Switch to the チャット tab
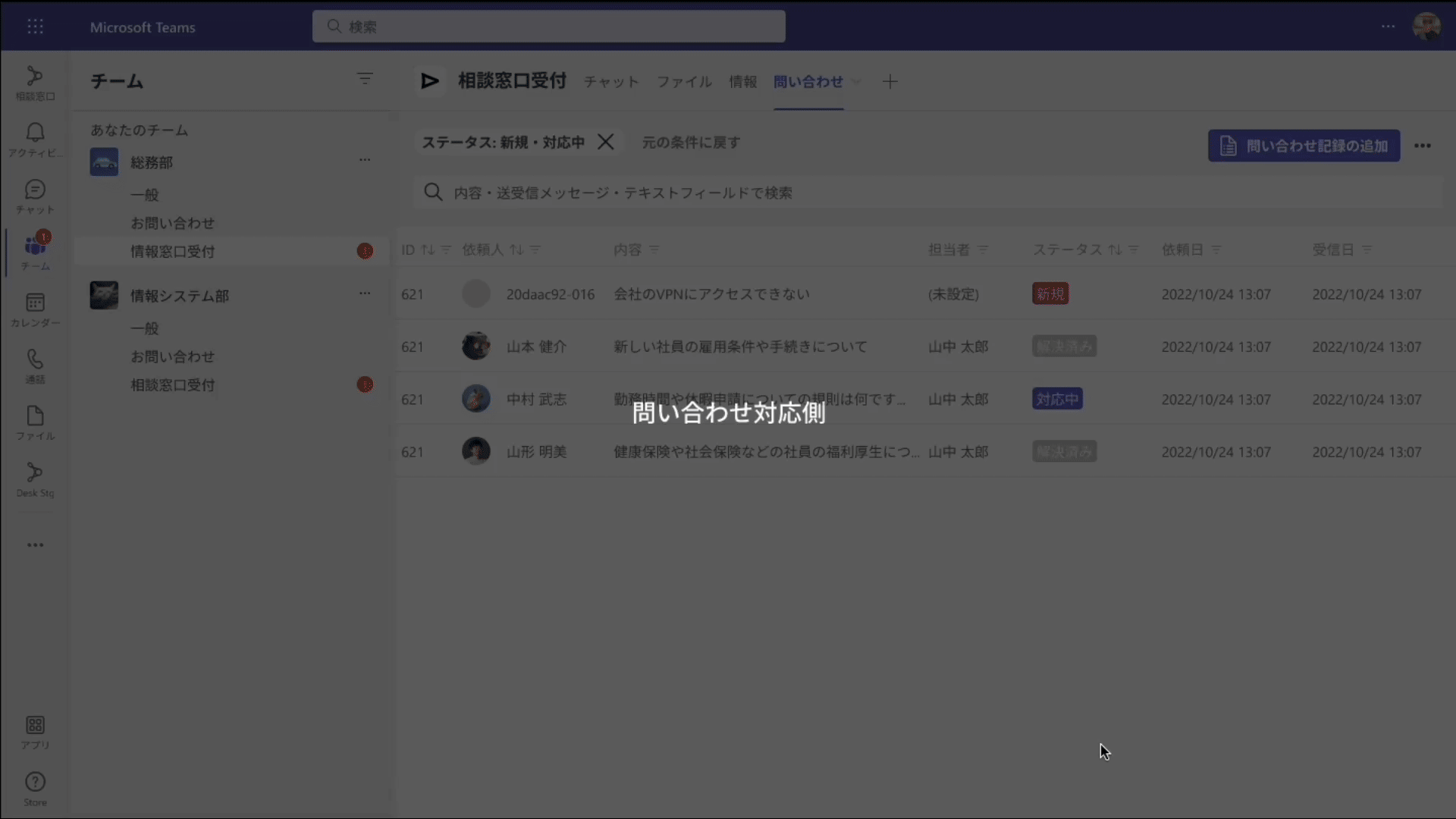Image resolution: width=1456 pixels, height=819 pixels. point(611,81)
